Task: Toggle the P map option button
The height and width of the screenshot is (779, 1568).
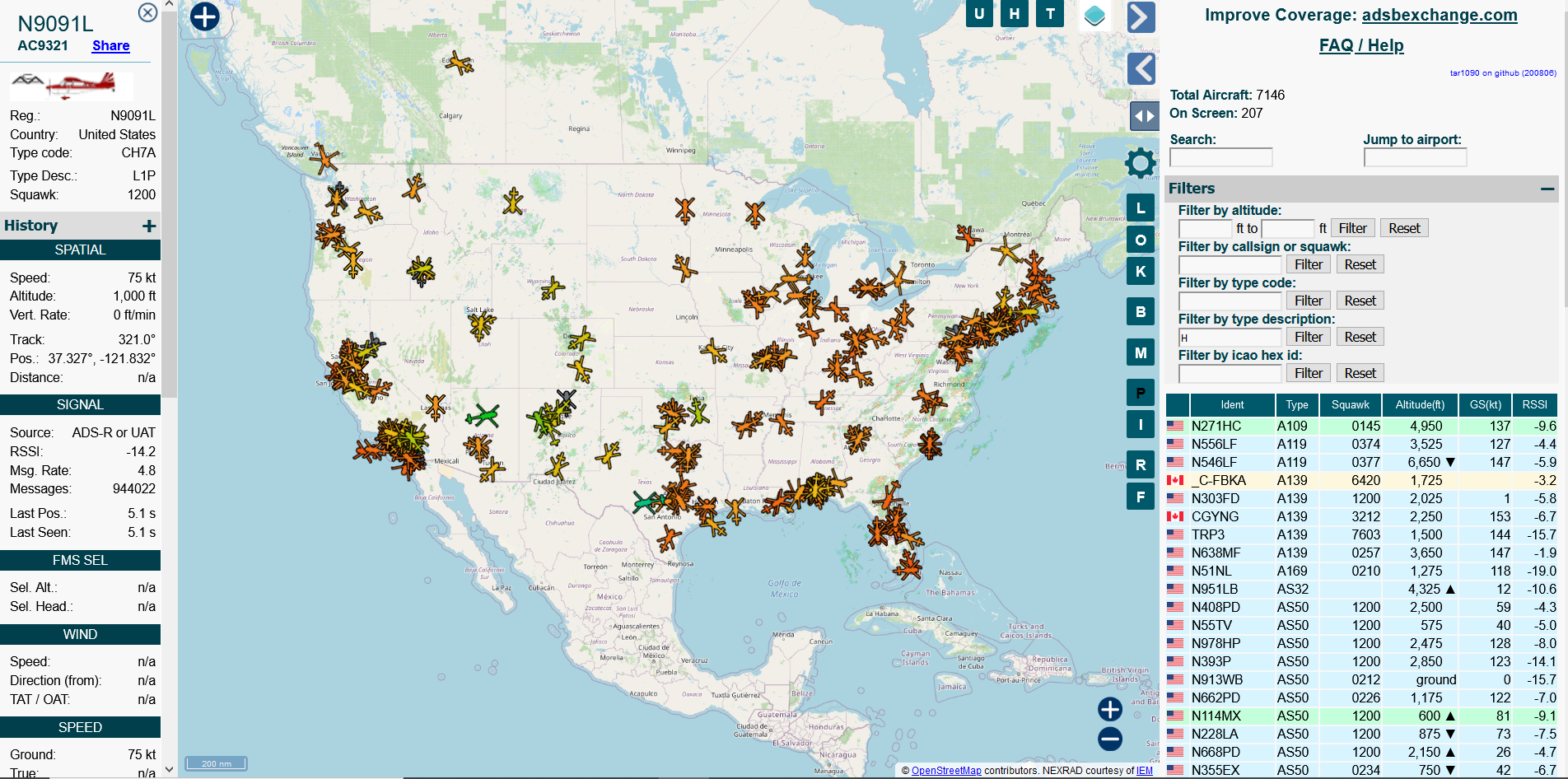Action: pos(1141,393)
